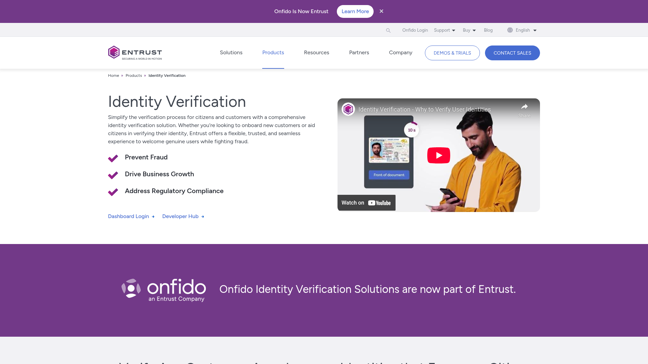Click the Address Regulatory Compliance text
The image size is (648, 364).
(x=174, y=191)
